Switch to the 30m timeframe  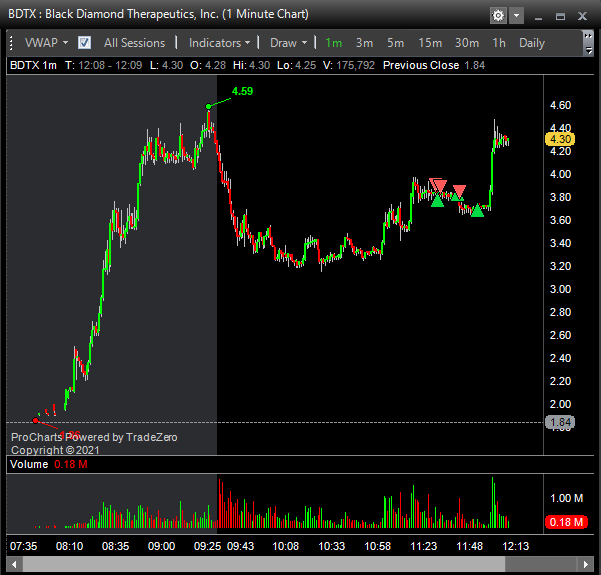467,43
